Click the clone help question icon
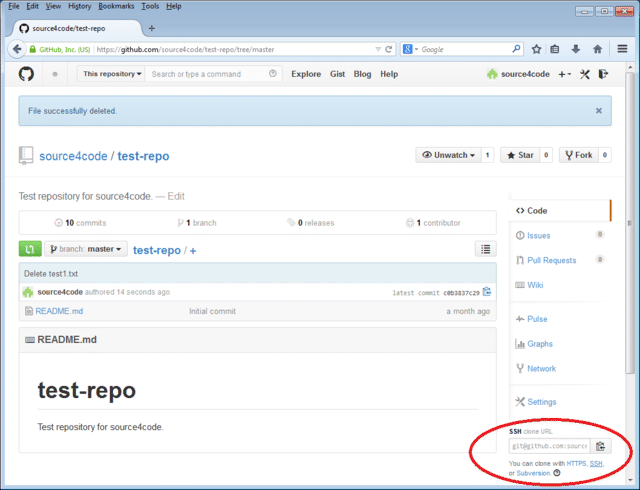Screen dimensions: 640x490 coord(557,473)
